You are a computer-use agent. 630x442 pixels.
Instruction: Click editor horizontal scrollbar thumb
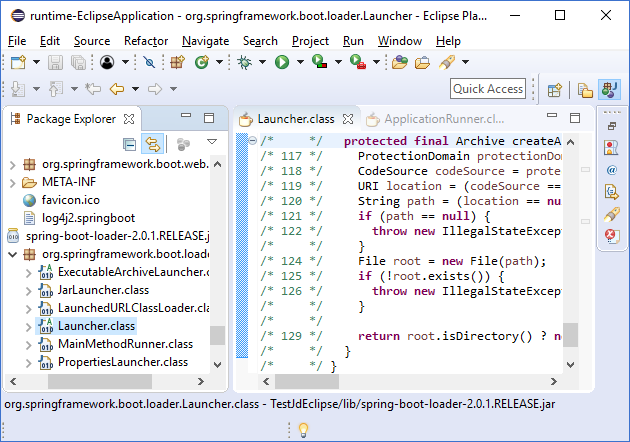pyautogui.click(x=307, y=381)
